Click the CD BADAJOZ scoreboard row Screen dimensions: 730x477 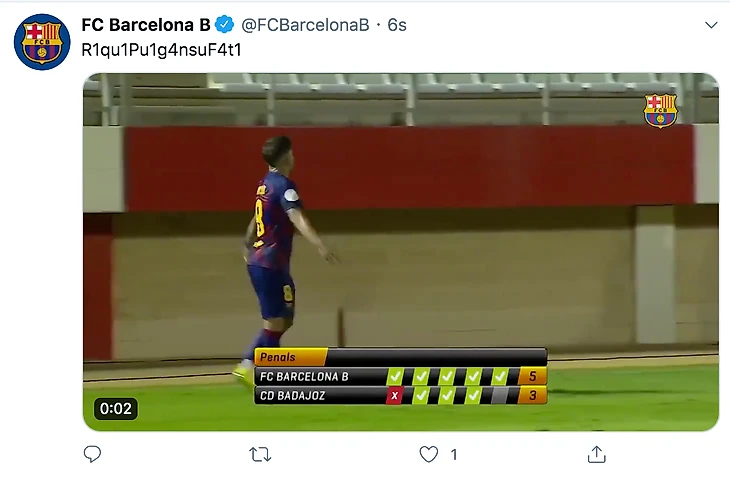(400, 395)
